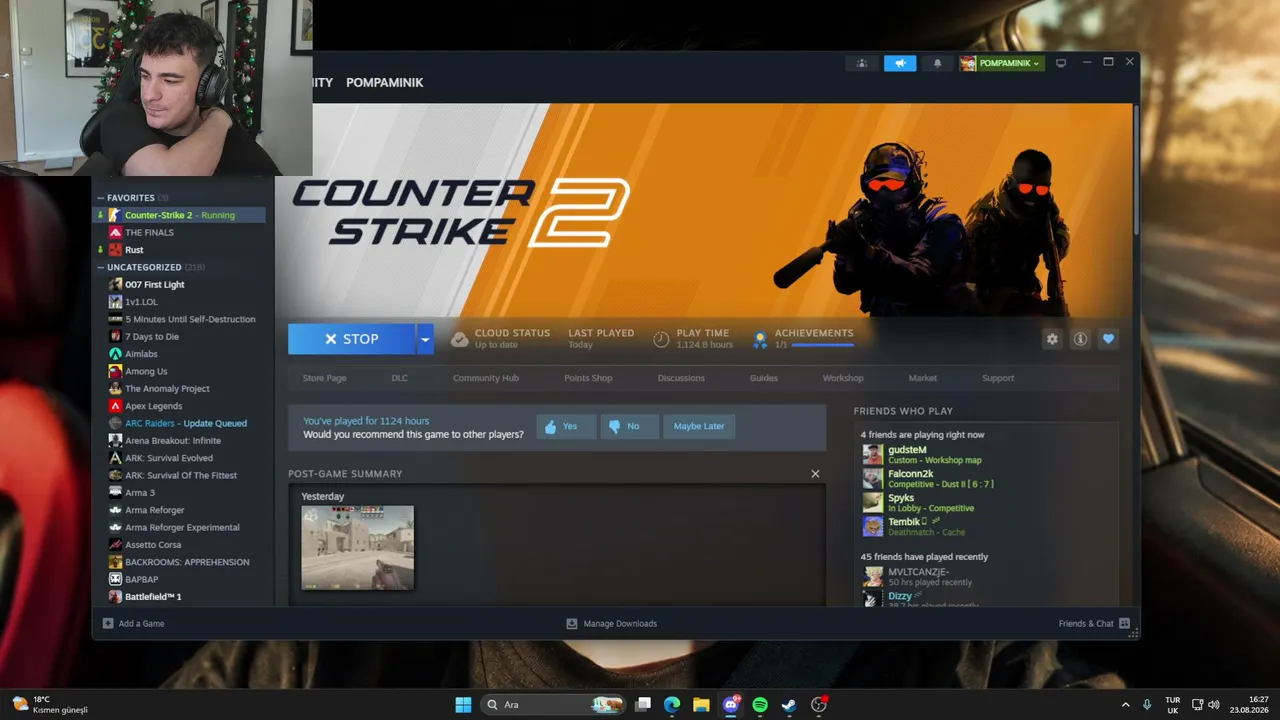The width and height of the screenshot is (1280, 720).
Task: Click the Counter-Strike 2 library icon
Action: [x=115, y=215]
